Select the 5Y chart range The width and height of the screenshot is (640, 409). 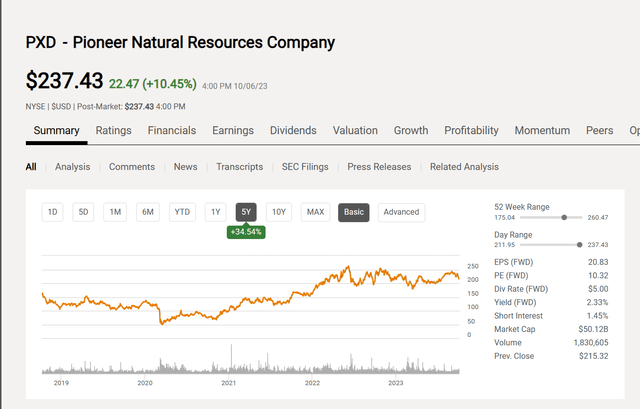click(246, 212)
